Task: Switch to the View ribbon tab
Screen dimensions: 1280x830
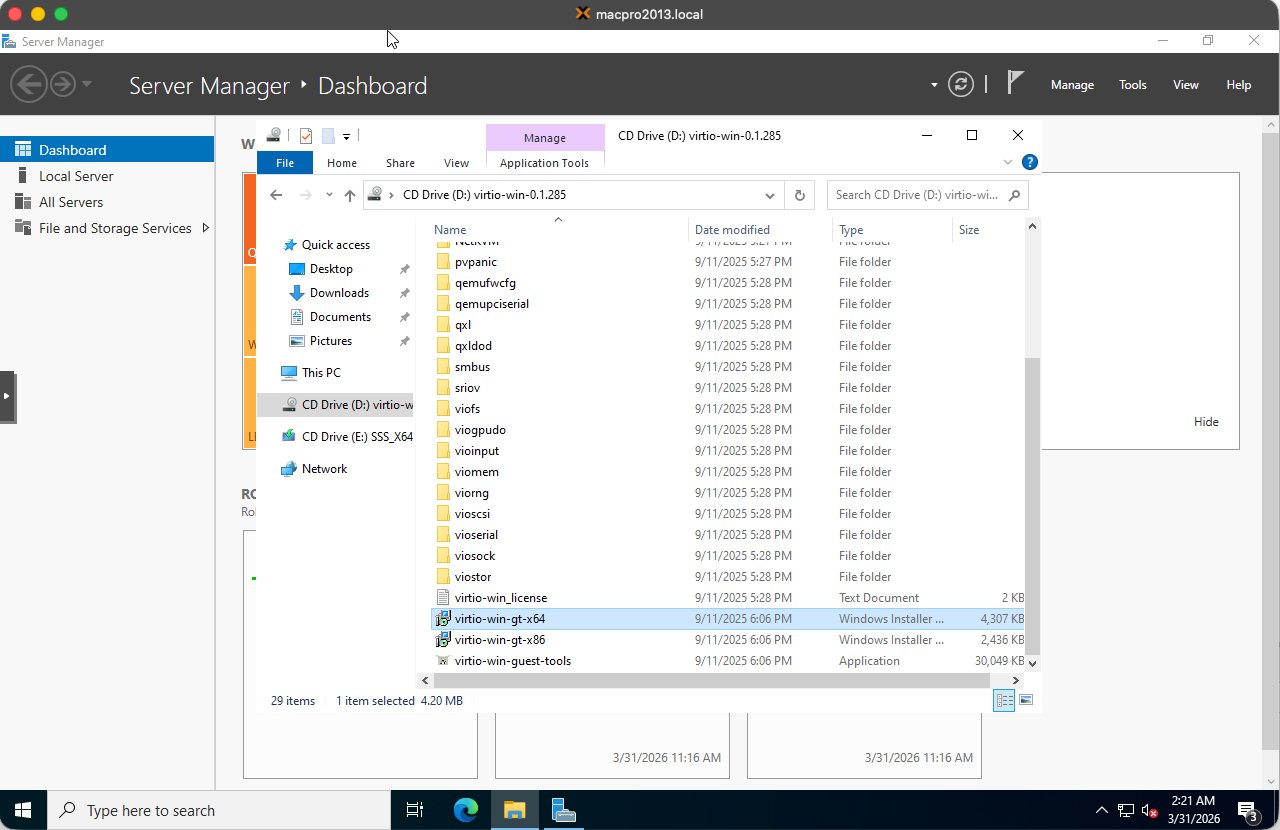Action: [456, 162]
